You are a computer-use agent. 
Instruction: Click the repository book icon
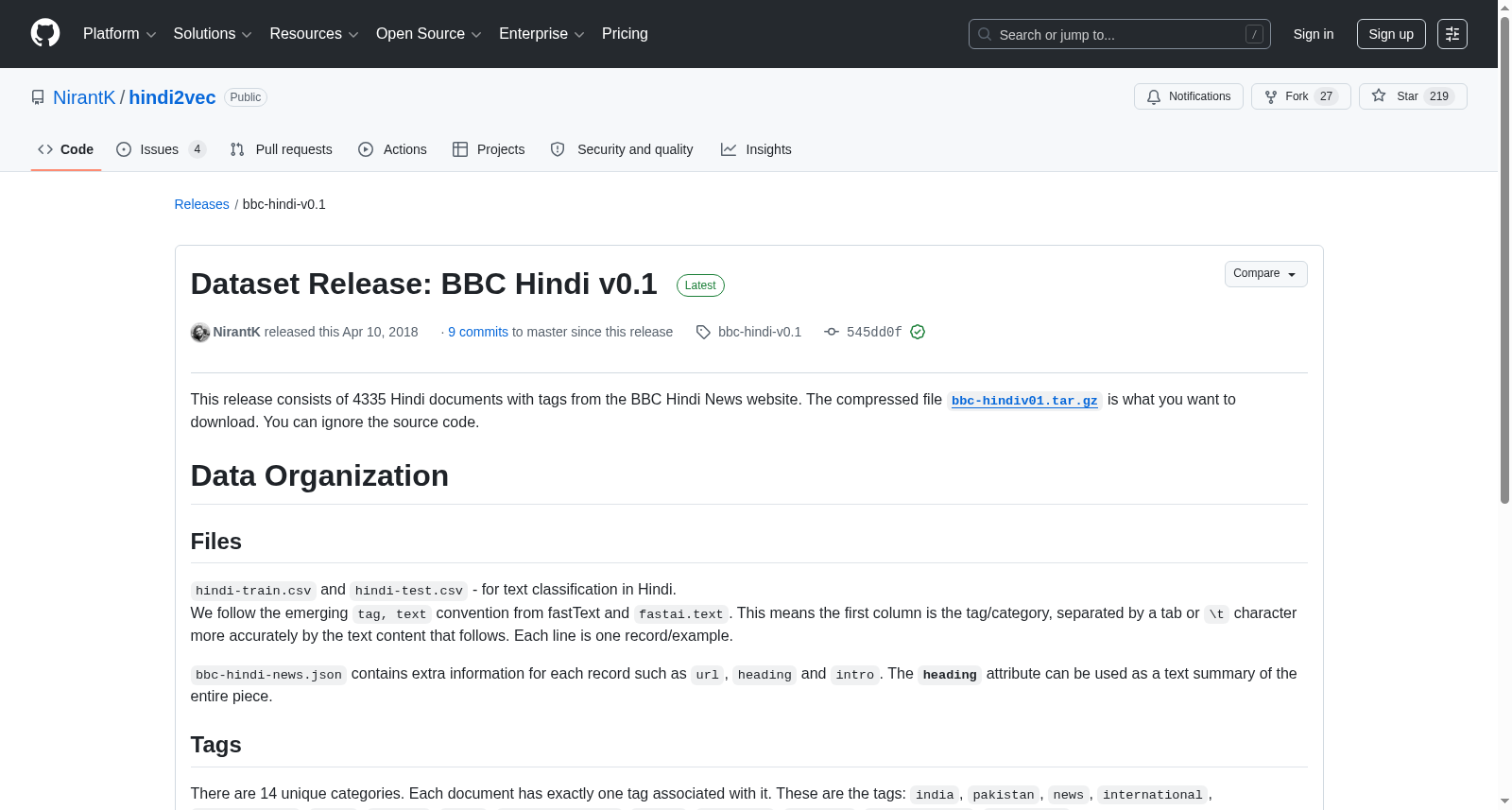pyautogui.click(x=38, y=97)
